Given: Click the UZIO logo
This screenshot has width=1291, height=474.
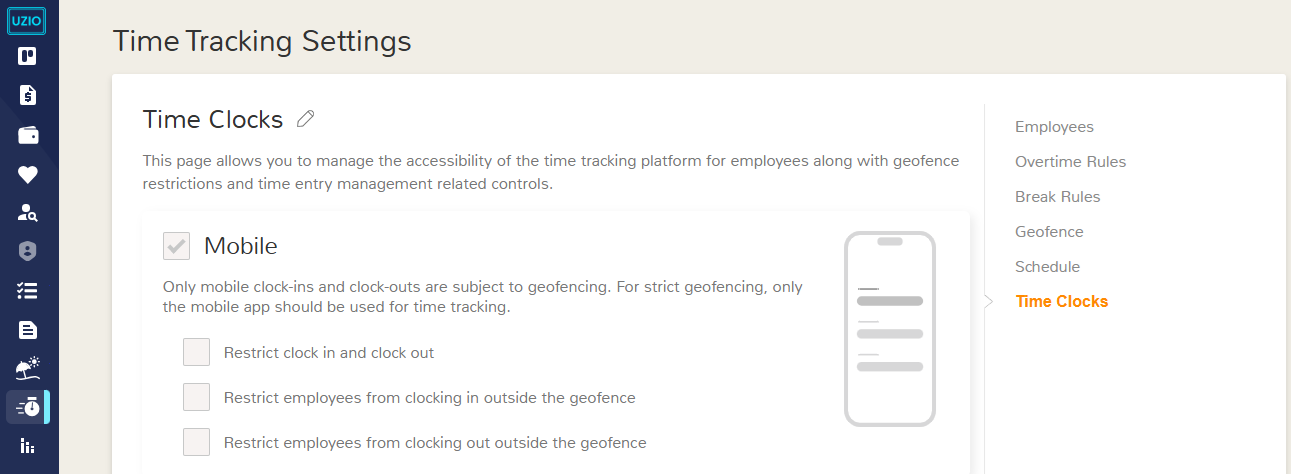Looking at the screenshot, I should [x=28, y=20].
